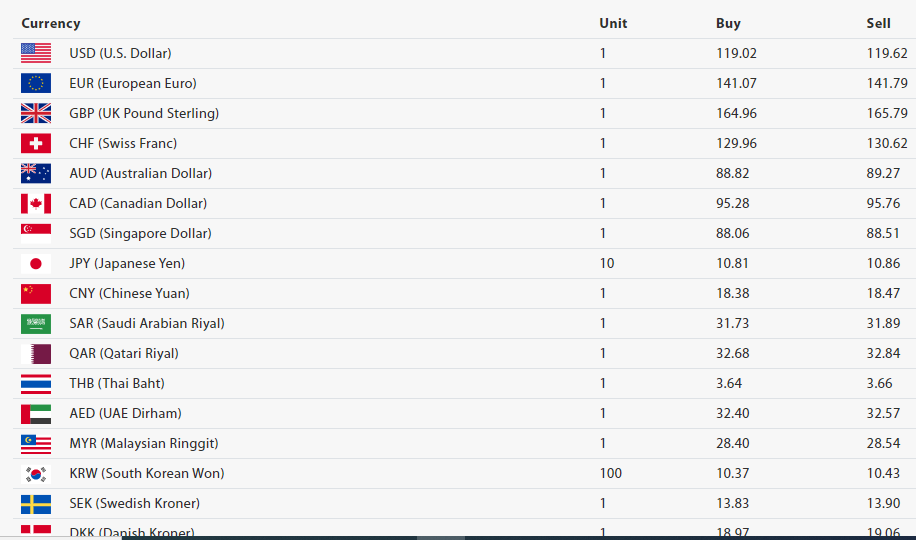Click the South Korean flag icon
Image resolution: width=916 pixels, height=540 pixels.
pos(36,473)
